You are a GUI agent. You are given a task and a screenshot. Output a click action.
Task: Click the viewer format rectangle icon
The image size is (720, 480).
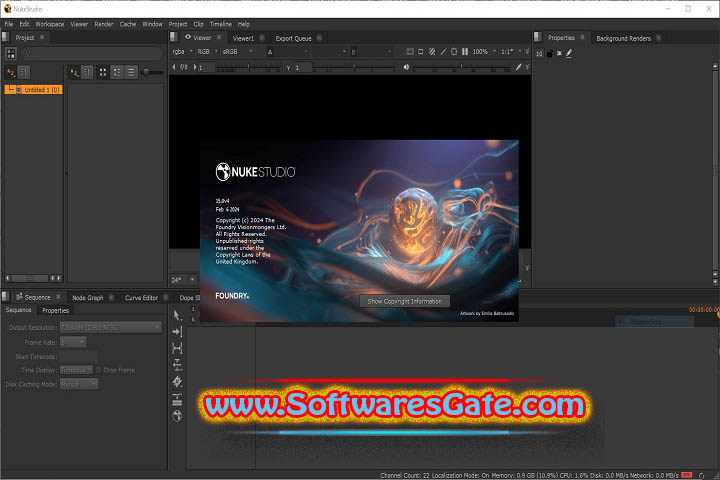click(x=421, y=51)
